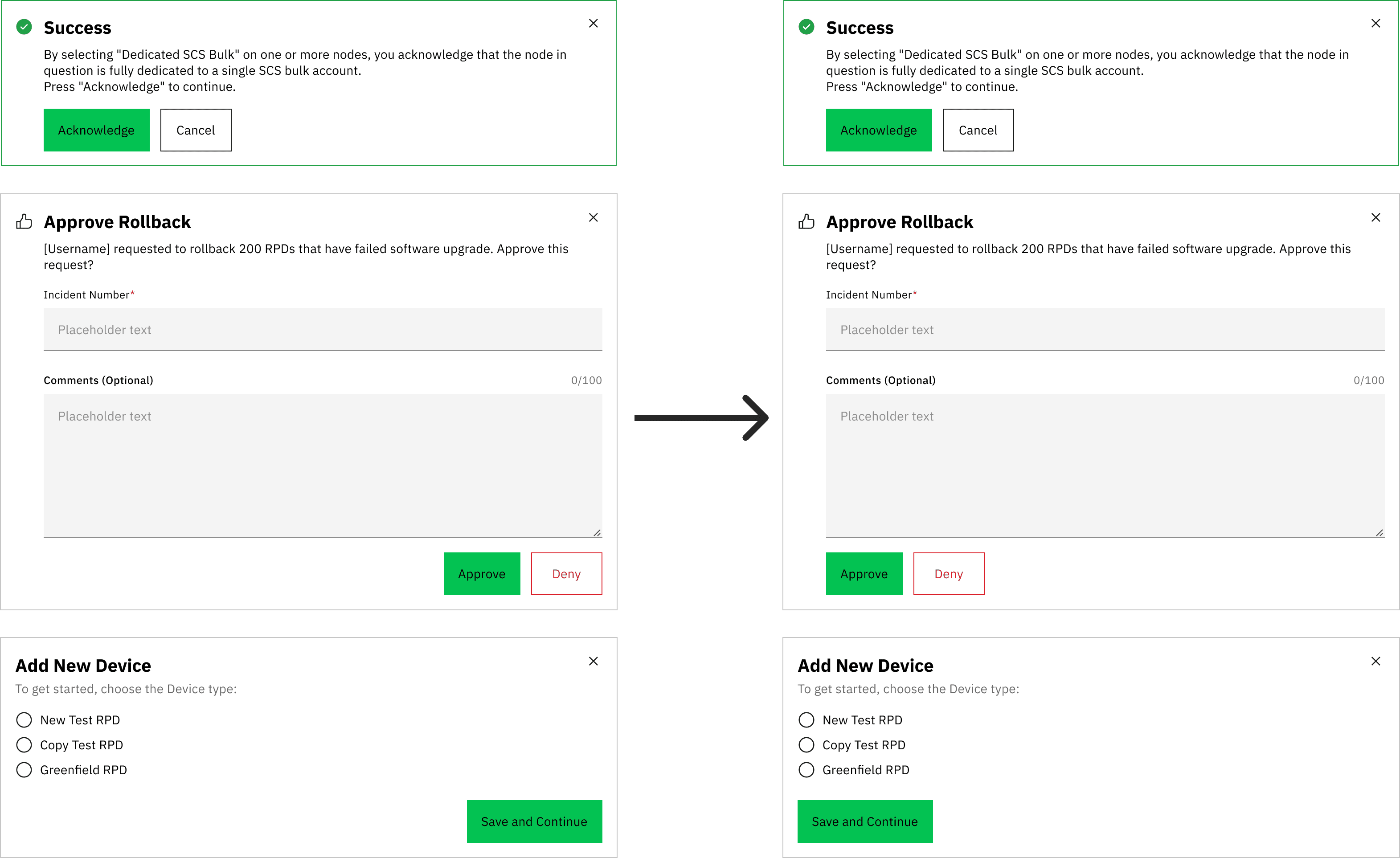Click the left-aligned Save and Continue button
Viewport: 1400px width, 858px height.
865,821
